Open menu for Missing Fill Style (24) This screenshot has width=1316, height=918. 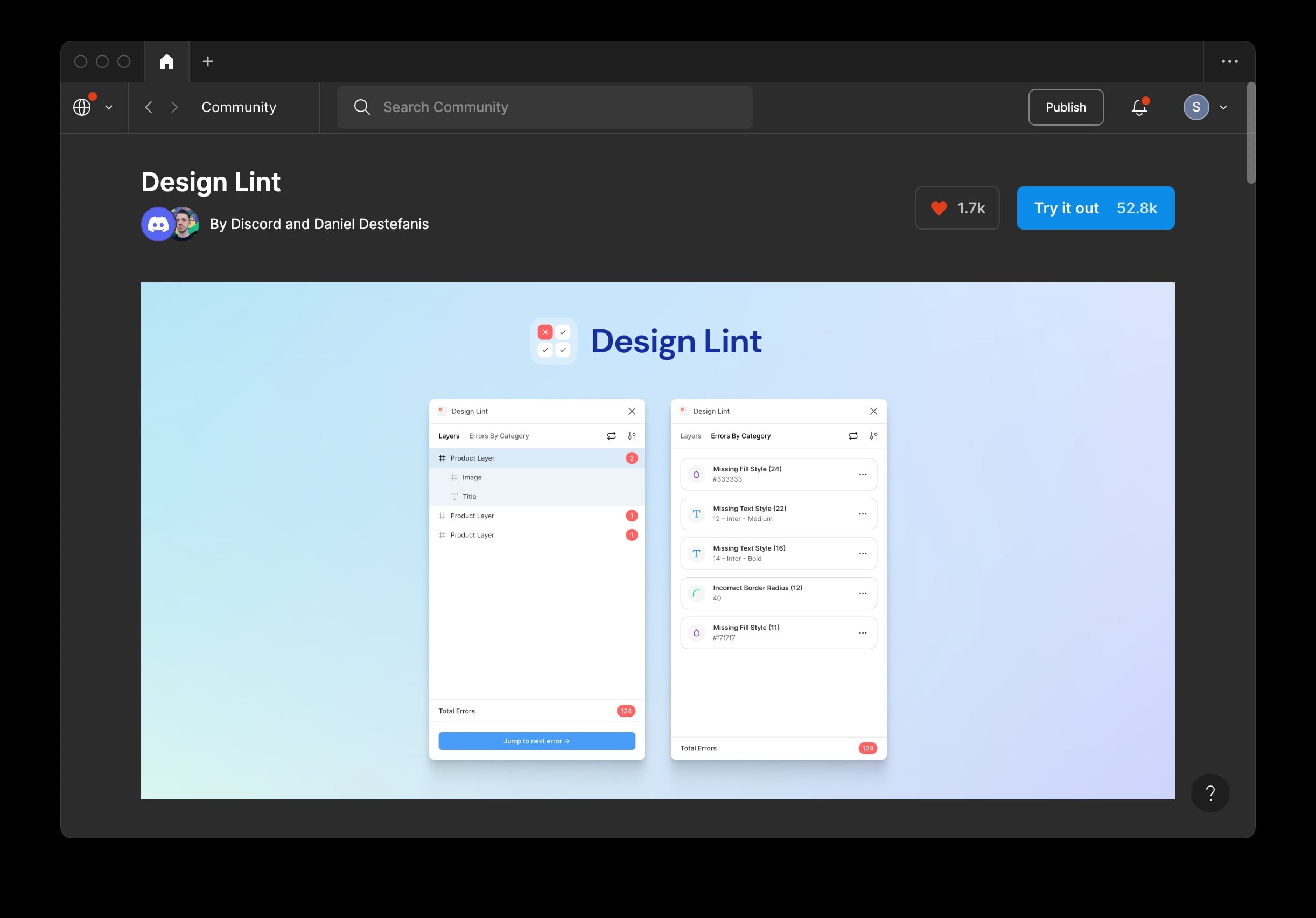pyautogui.click(x=863, y=474)
